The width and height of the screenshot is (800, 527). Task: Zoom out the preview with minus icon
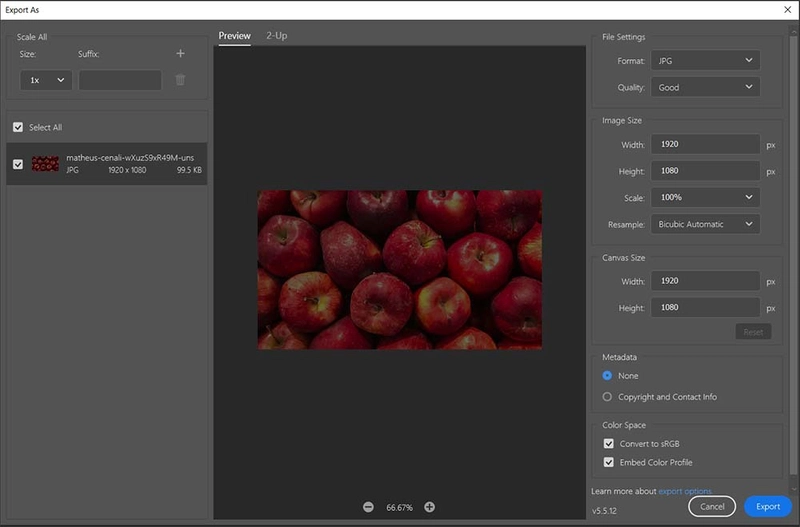(368, 507)
